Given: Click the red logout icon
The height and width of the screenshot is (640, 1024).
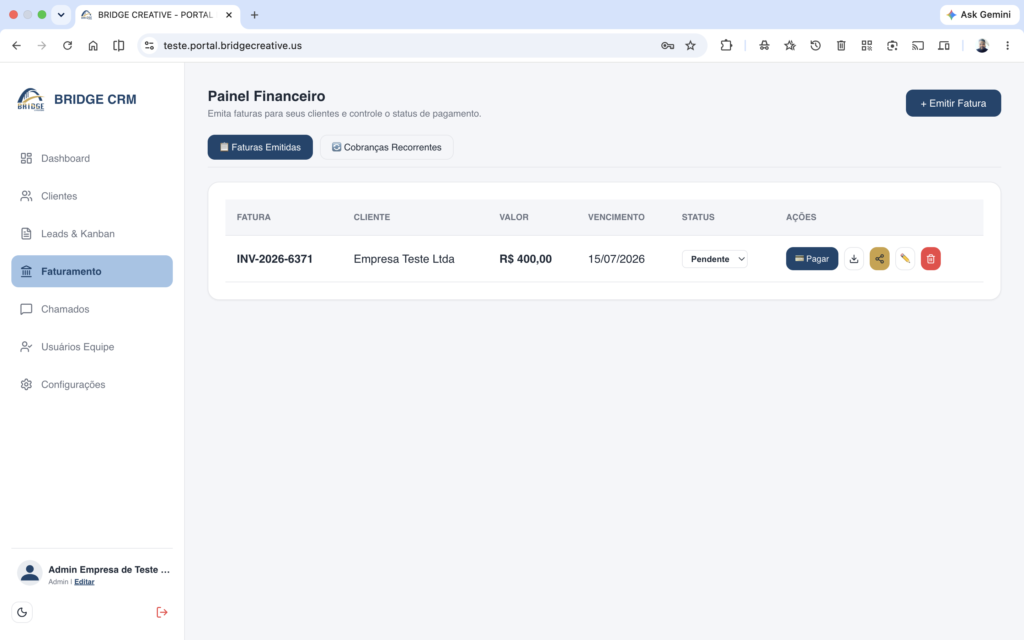Looking at the screenshot, I should [162, 612].
